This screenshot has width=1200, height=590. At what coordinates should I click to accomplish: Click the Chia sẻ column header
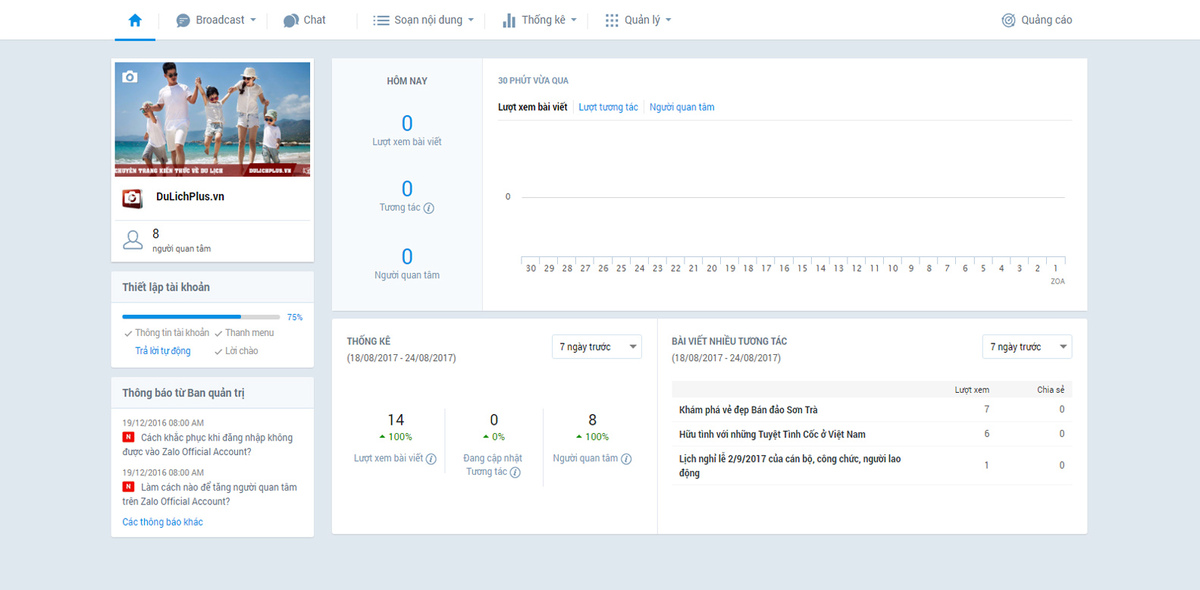click(x=1050, y=390)
